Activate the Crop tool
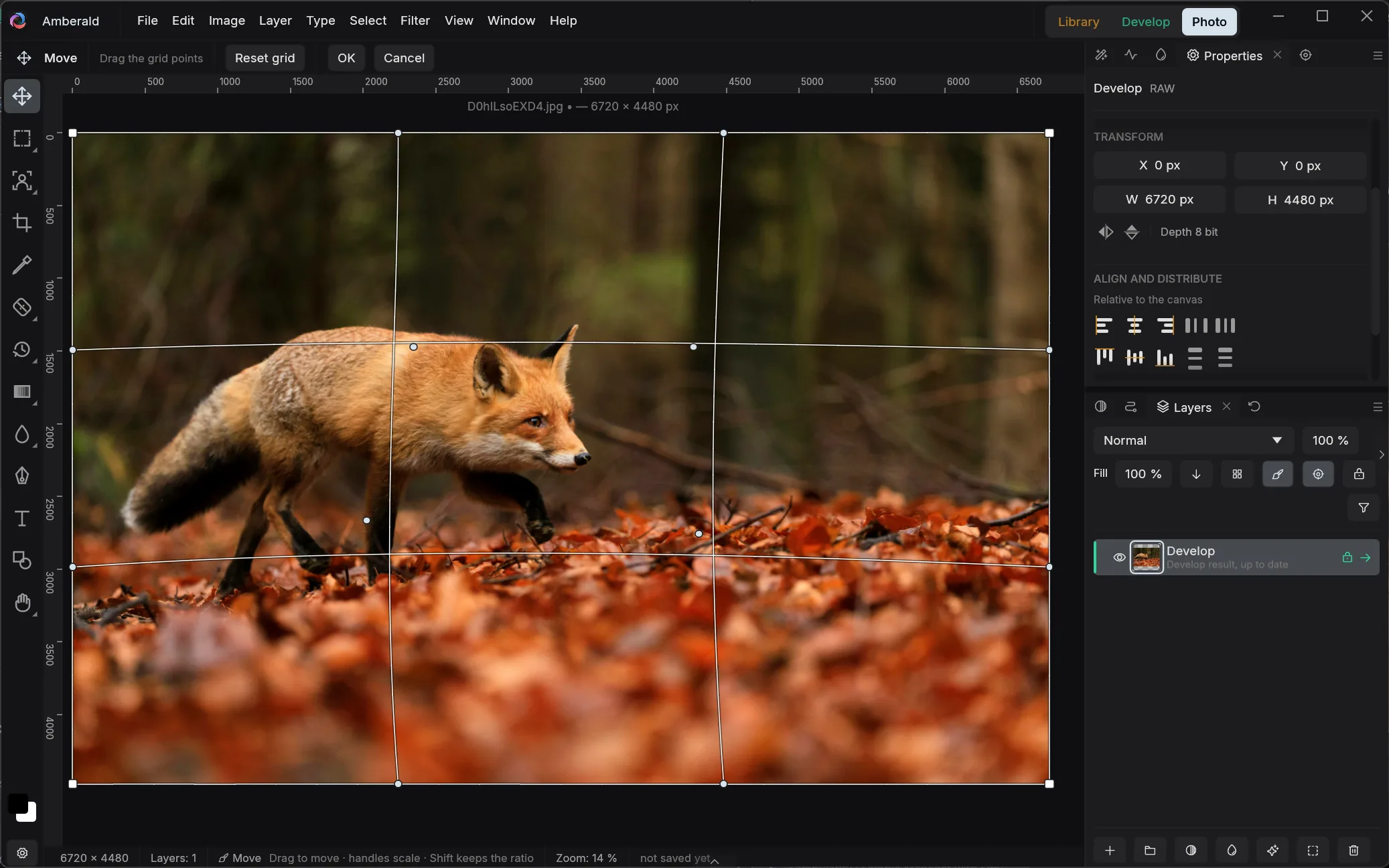Image resolution: width=1389 pixels, height=868 pixels. click(x=22, y=223)
